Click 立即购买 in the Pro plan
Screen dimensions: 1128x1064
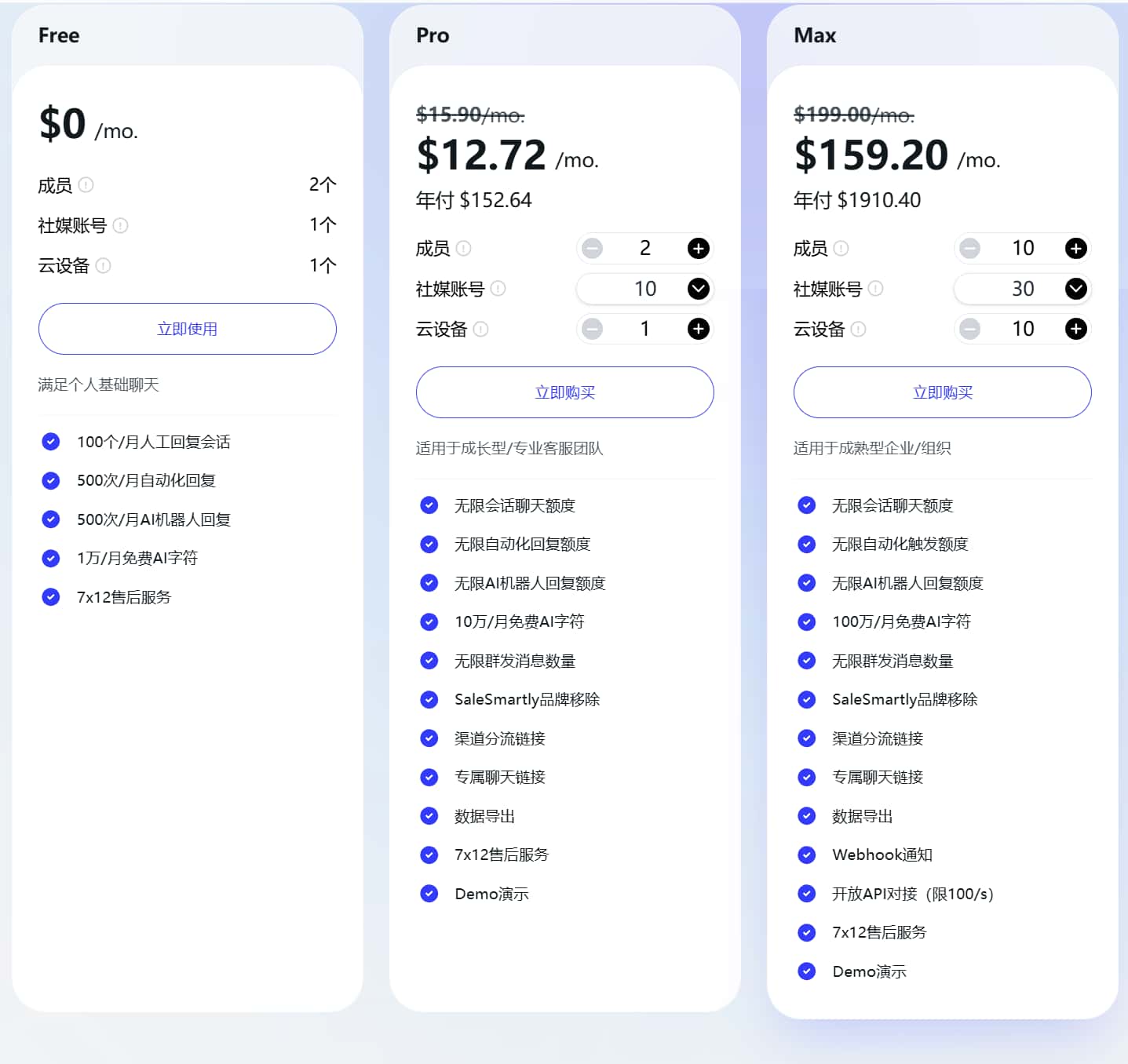(x=564, y=392)
